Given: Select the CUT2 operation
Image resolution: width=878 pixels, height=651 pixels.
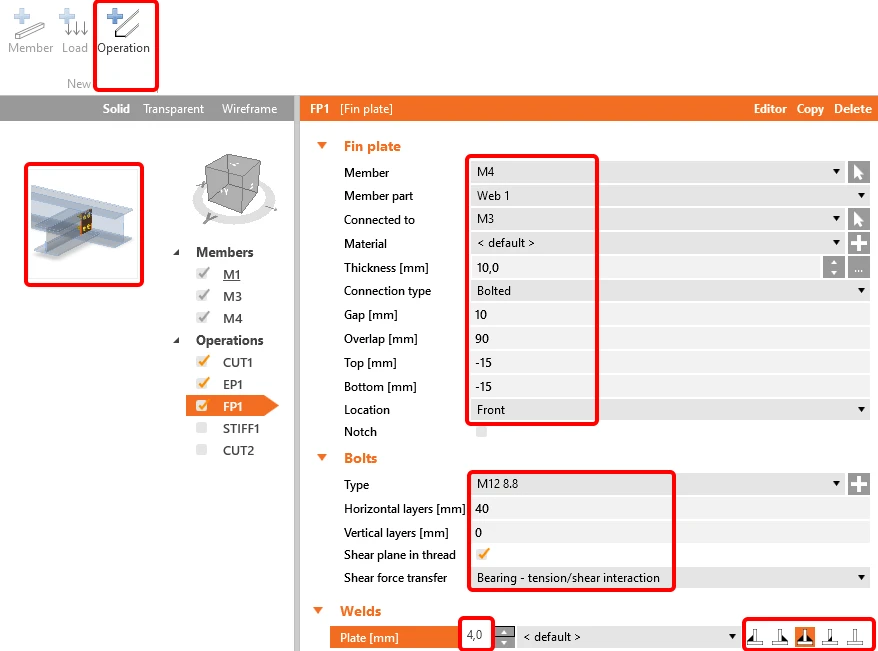Looking at the screenshot, I should tap(238, 450).
